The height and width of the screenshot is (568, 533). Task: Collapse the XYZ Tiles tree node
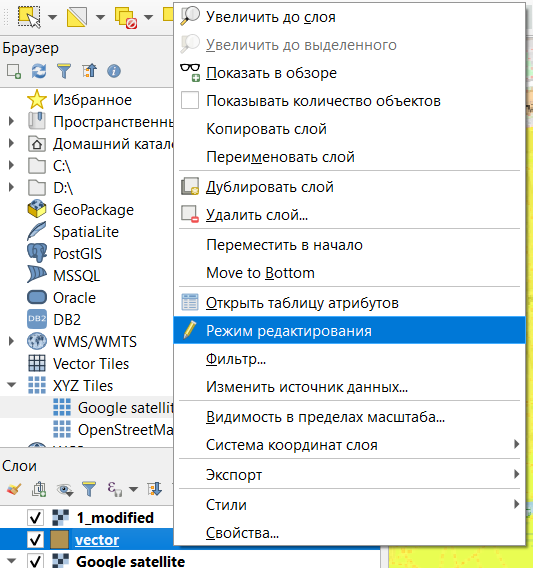(x=12, y=385)
